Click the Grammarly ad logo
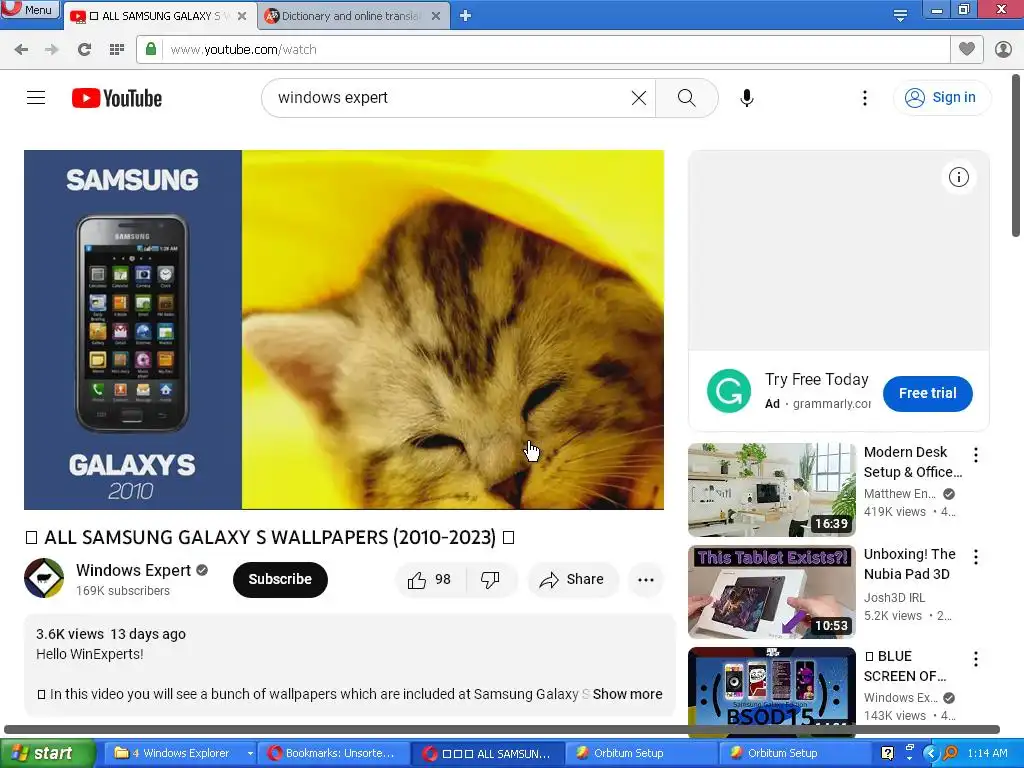The height and width of the screenshot is (768, 1024). (x=729, y=391)
